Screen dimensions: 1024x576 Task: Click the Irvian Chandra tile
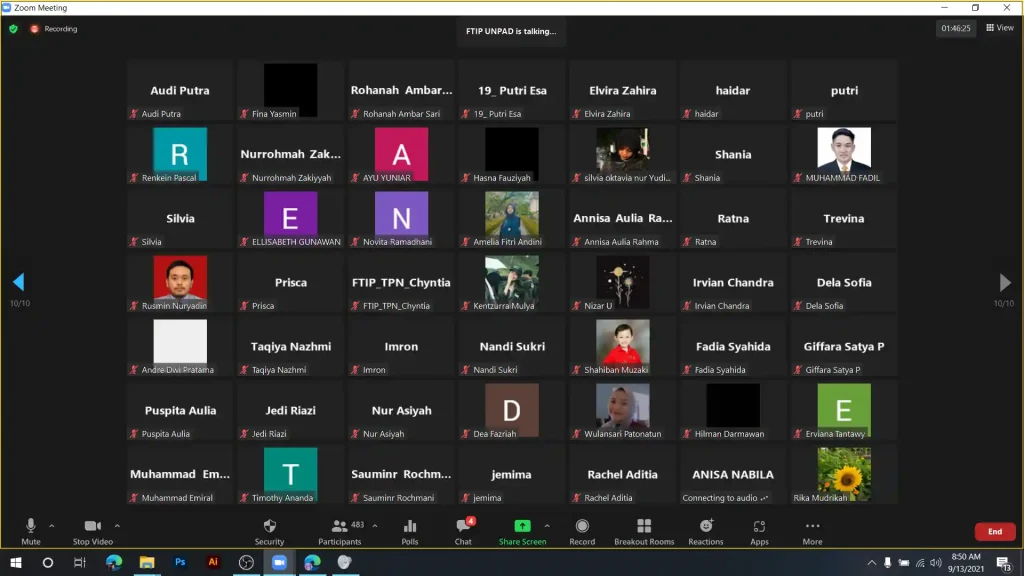(x=733, y=283)
